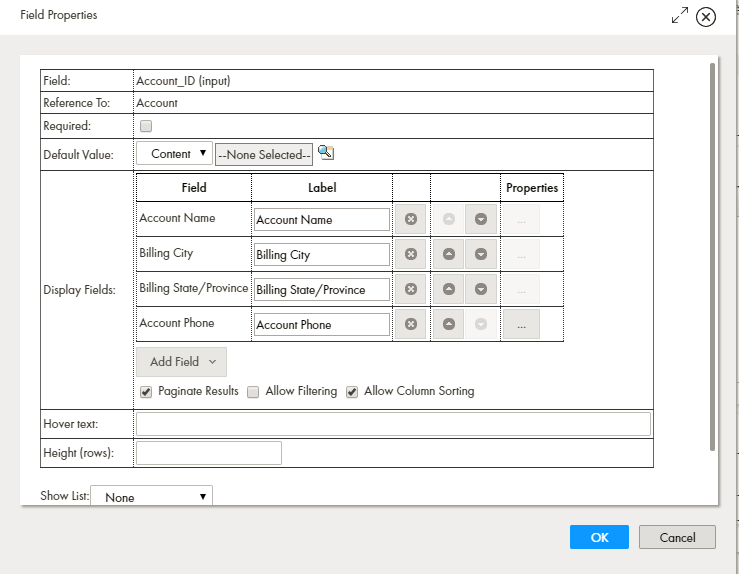The height and width of the screenshot is (574, 739).
Task: Edit the Account Name label field
Action: pyautogui.click(x=322, y=220)
